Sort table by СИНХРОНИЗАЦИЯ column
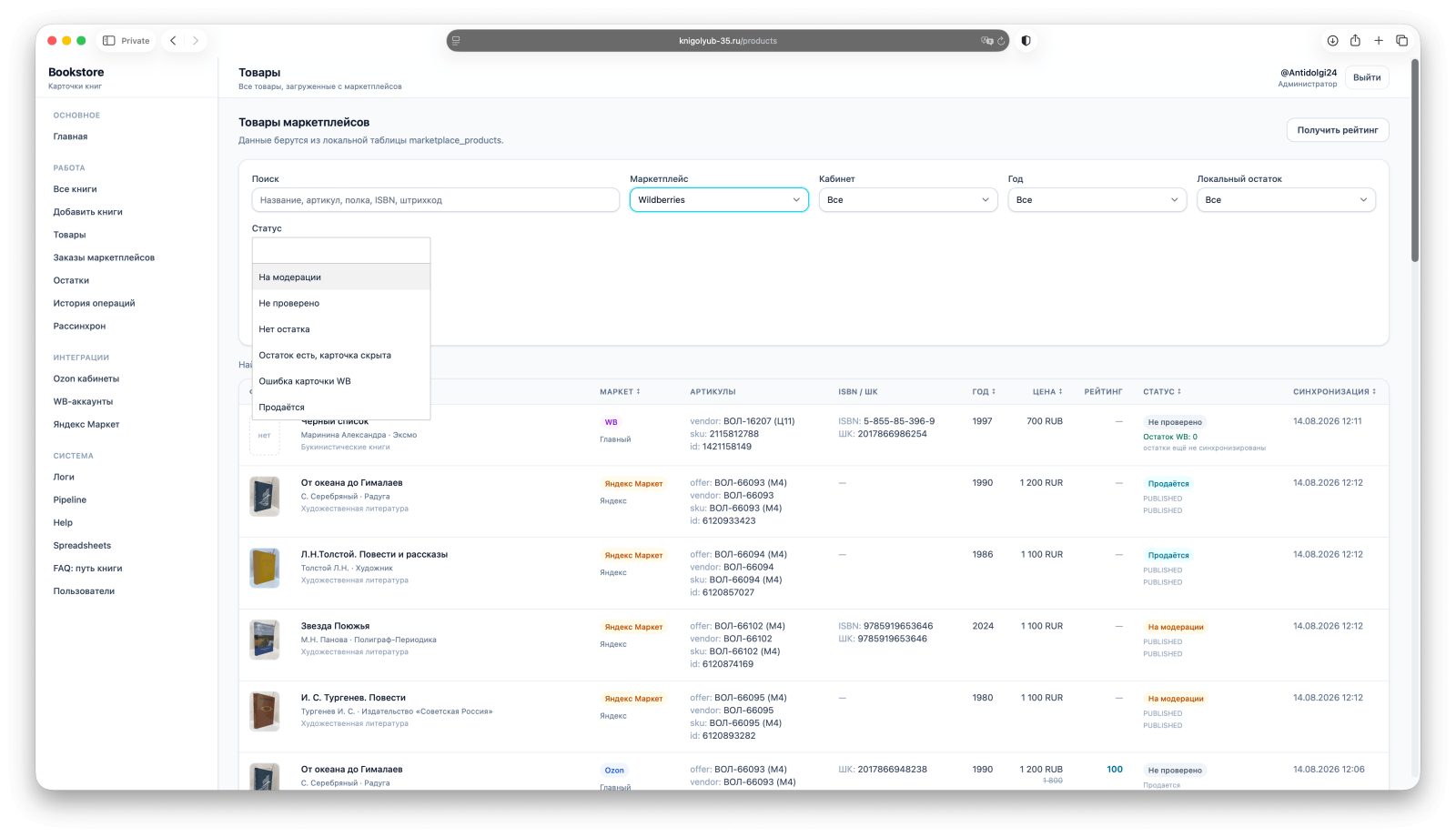This screenshot has height=837, width=1456. coord(1334,392)
